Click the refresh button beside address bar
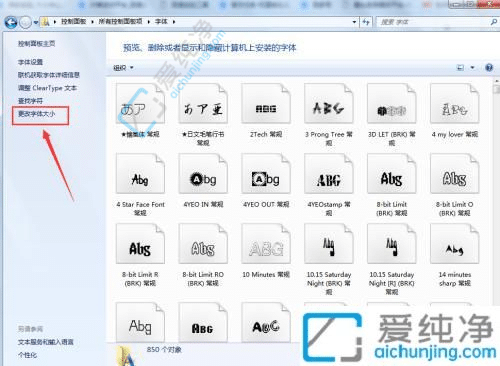500x366 pixels. tap(366, 22)
